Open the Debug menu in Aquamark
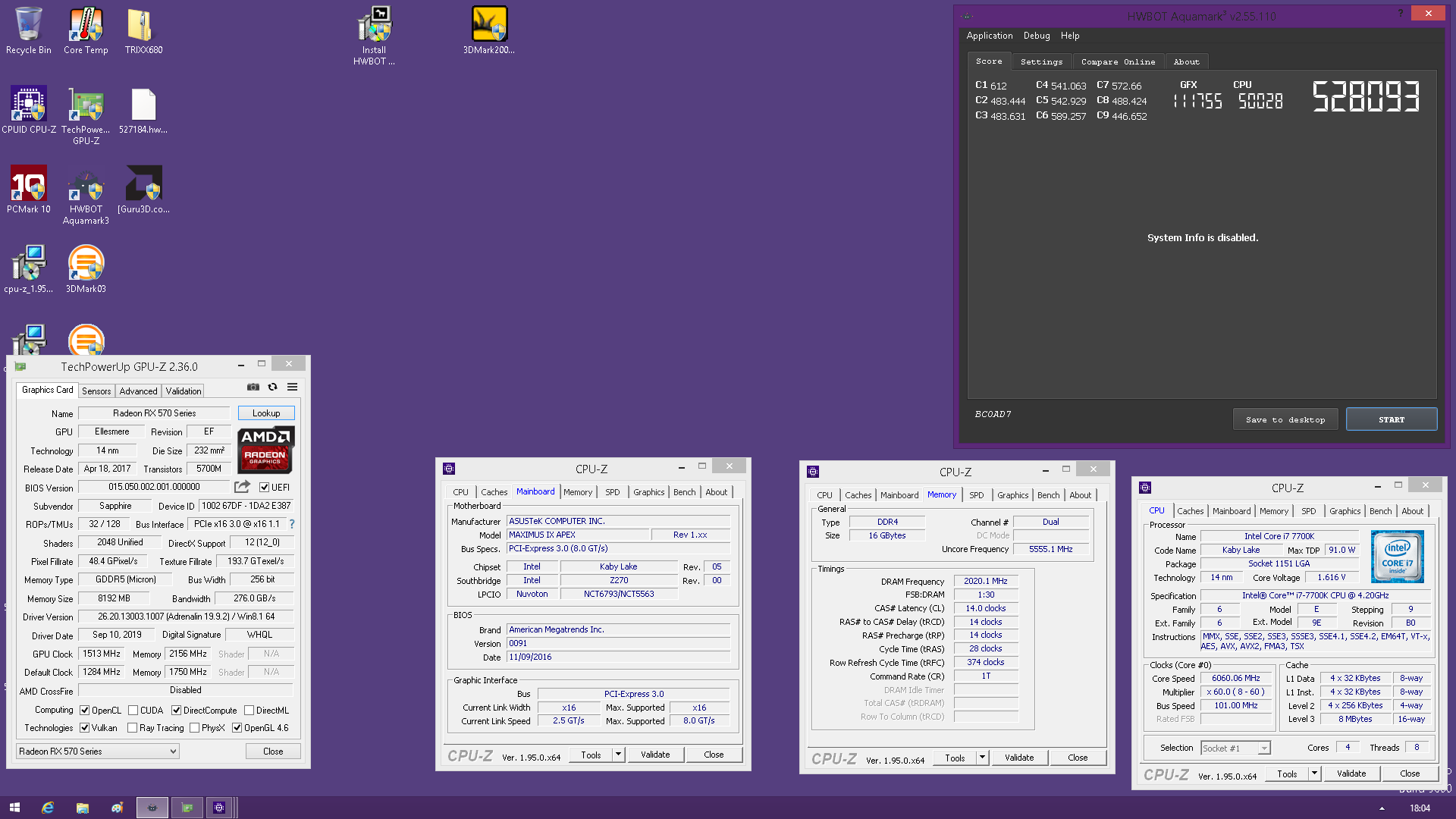The height and width of the screenshot is (819, 1456). tap(1037, 36)
